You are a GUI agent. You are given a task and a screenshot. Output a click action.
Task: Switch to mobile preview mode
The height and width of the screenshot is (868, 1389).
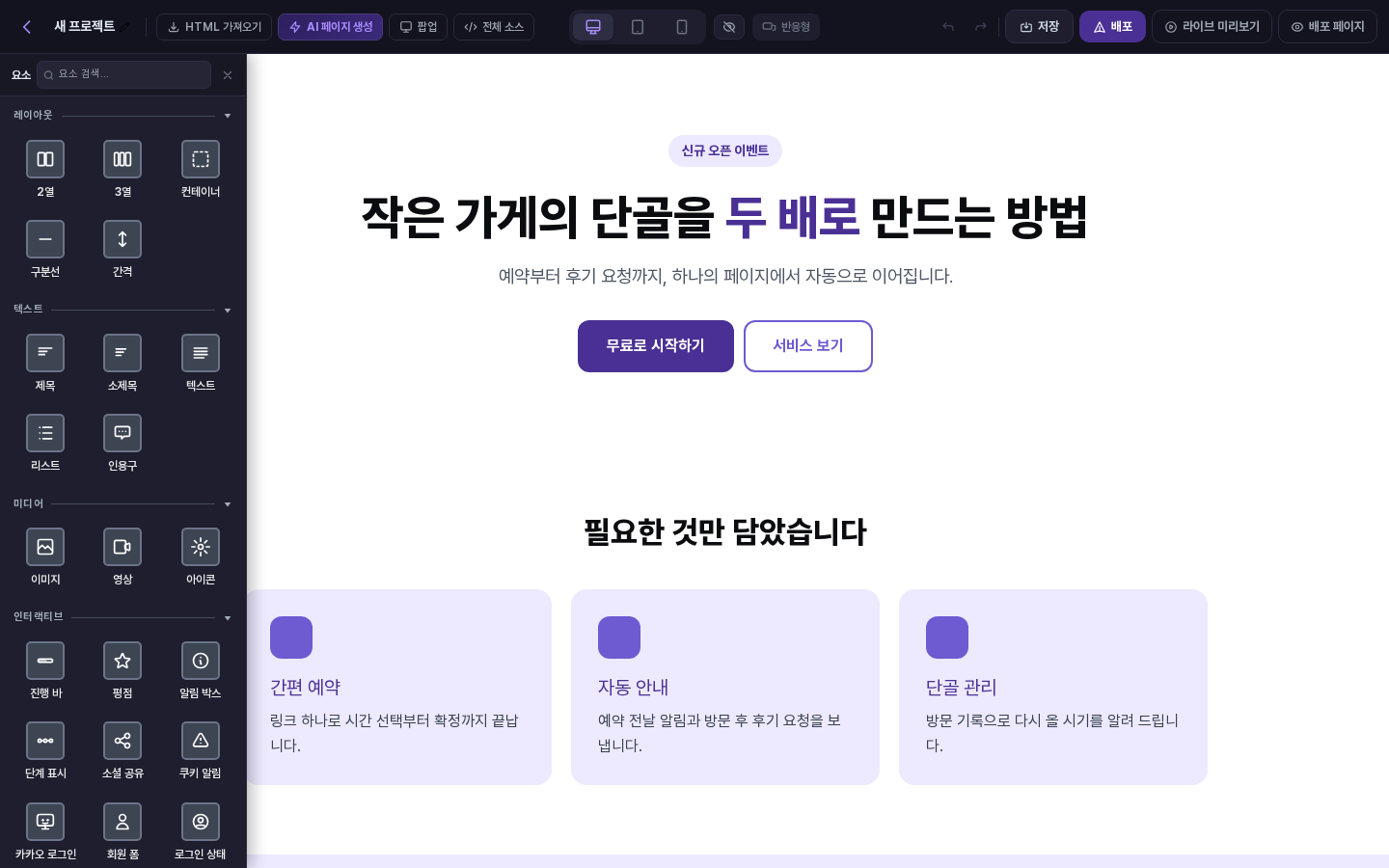(x=682, y=27)
